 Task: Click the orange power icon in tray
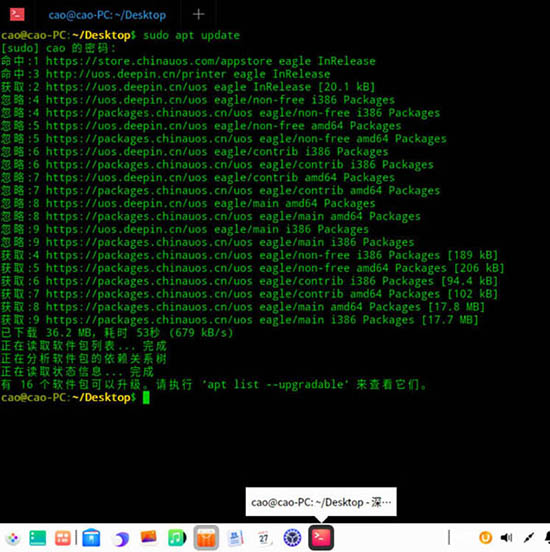point(485,538)
